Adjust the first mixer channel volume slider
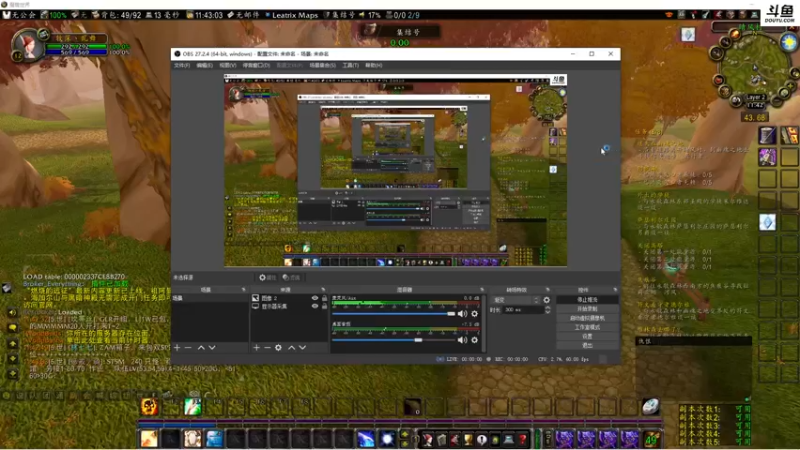800x450 pixels. (393, 314)
